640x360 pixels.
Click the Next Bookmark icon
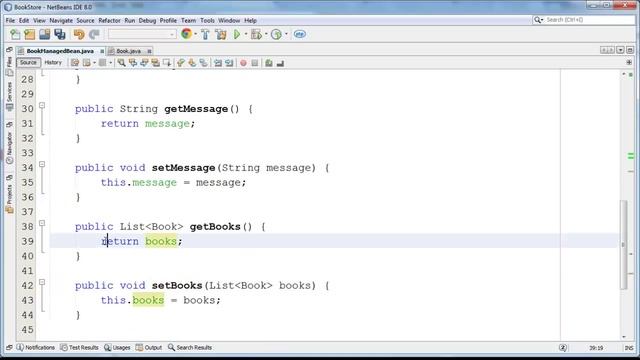point(192,62)
